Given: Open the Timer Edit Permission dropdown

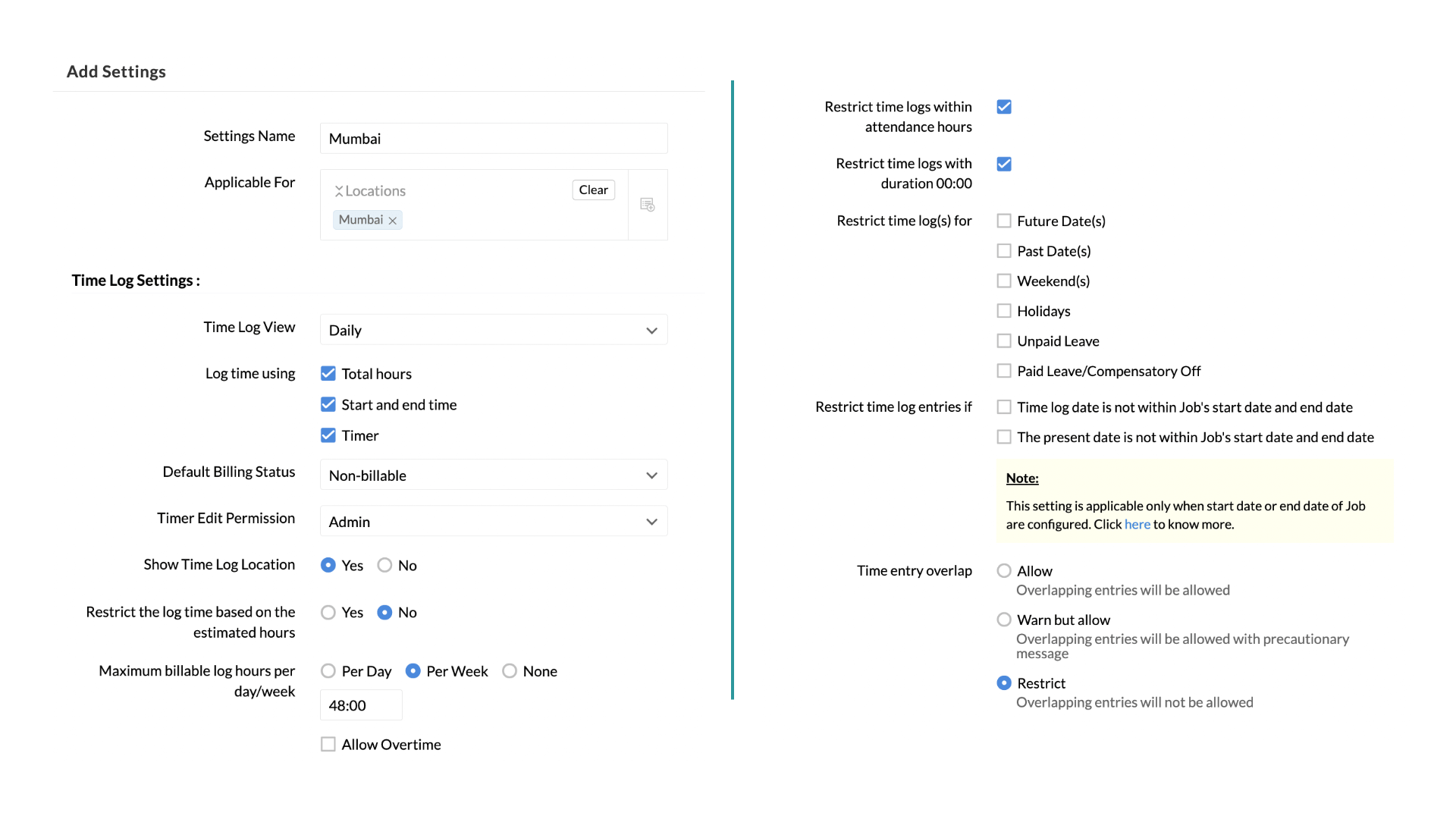Looking at the screenshot, I should click(x=494, y=522).
